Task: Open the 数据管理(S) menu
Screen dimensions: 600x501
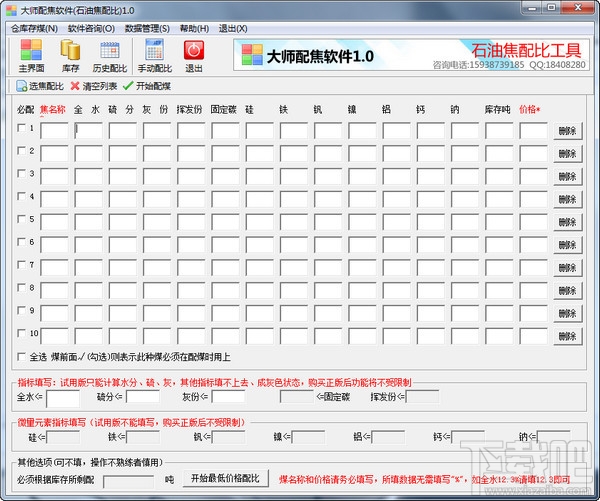Action: pos(147,29)
